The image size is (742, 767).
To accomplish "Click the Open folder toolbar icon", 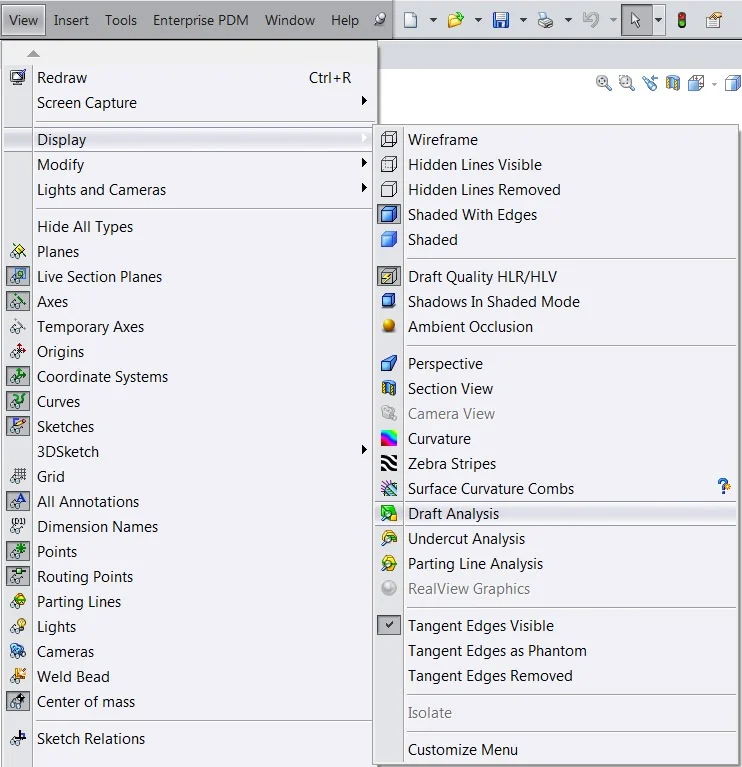I will pos(455,20).
